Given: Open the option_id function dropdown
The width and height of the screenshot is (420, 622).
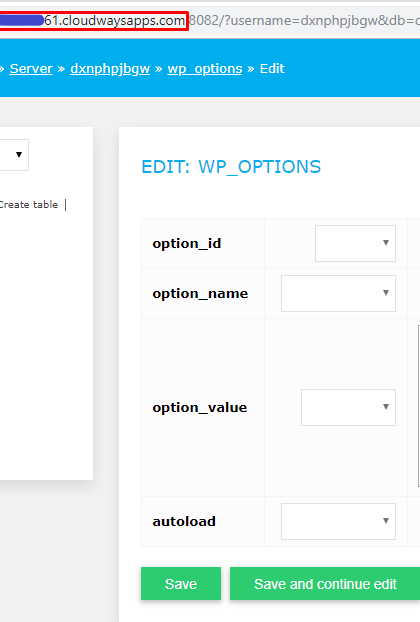Looking at the screenshot, I should (355, 244).
